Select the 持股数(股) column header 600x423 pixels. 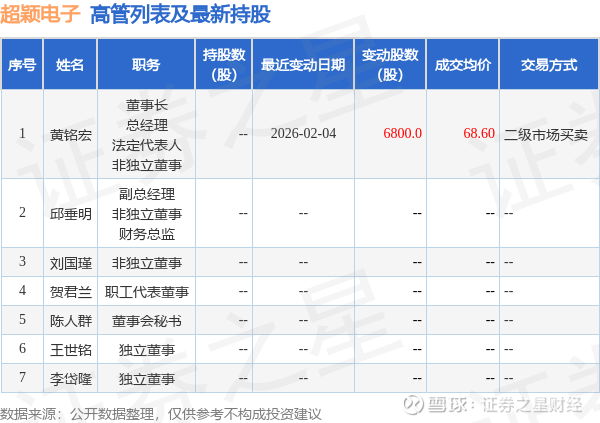point(224,65)
